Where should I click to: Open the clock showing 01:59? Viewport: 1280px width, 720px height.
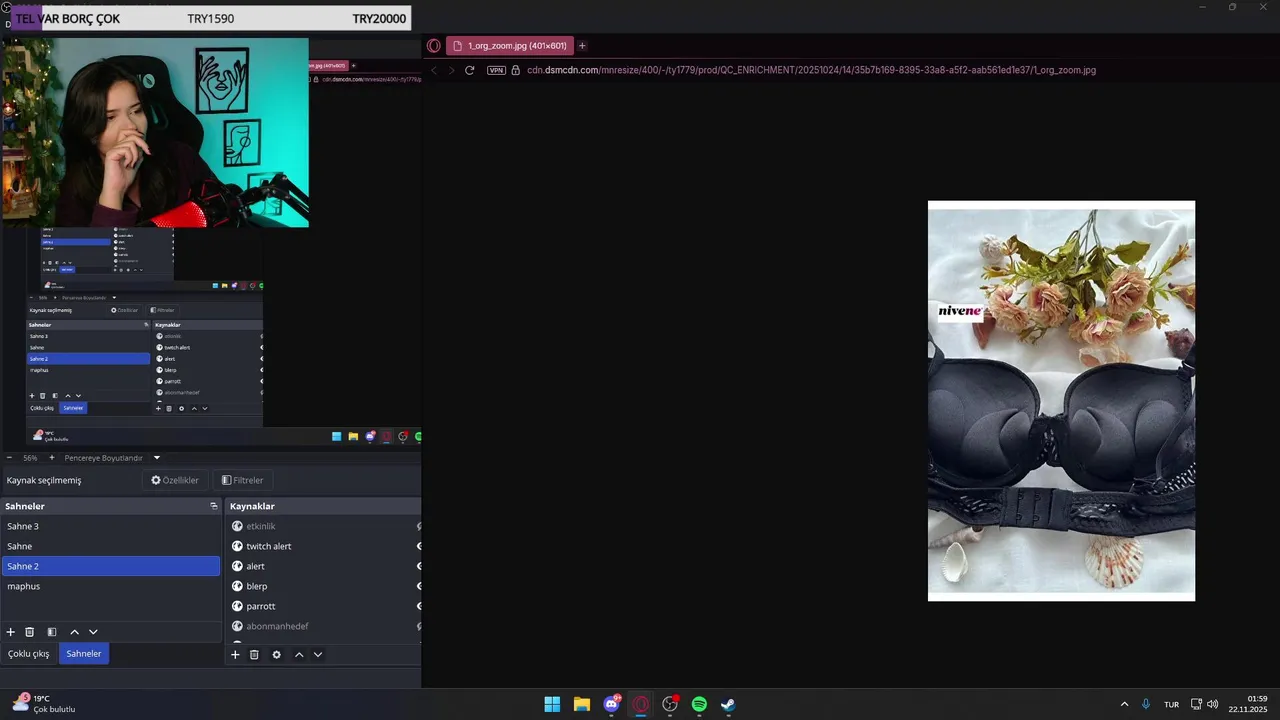(x=1248, y=704)
